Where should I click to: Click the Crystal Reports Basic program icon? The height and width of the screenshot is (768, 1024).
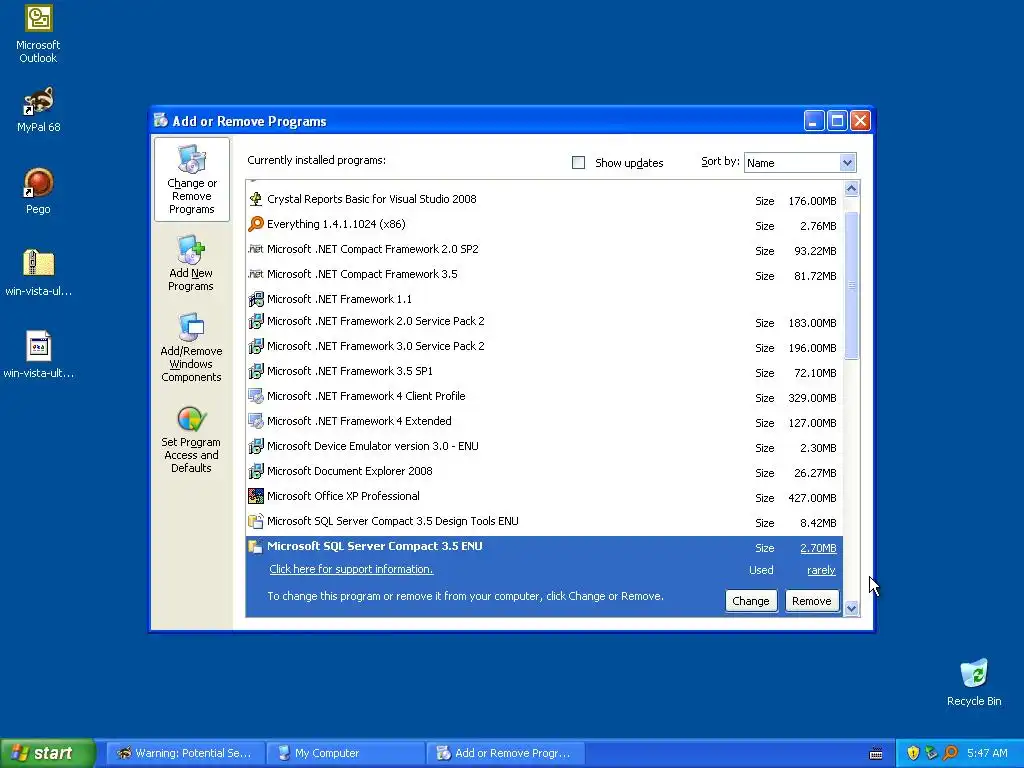pyautogui.click(x=256, y=199)
